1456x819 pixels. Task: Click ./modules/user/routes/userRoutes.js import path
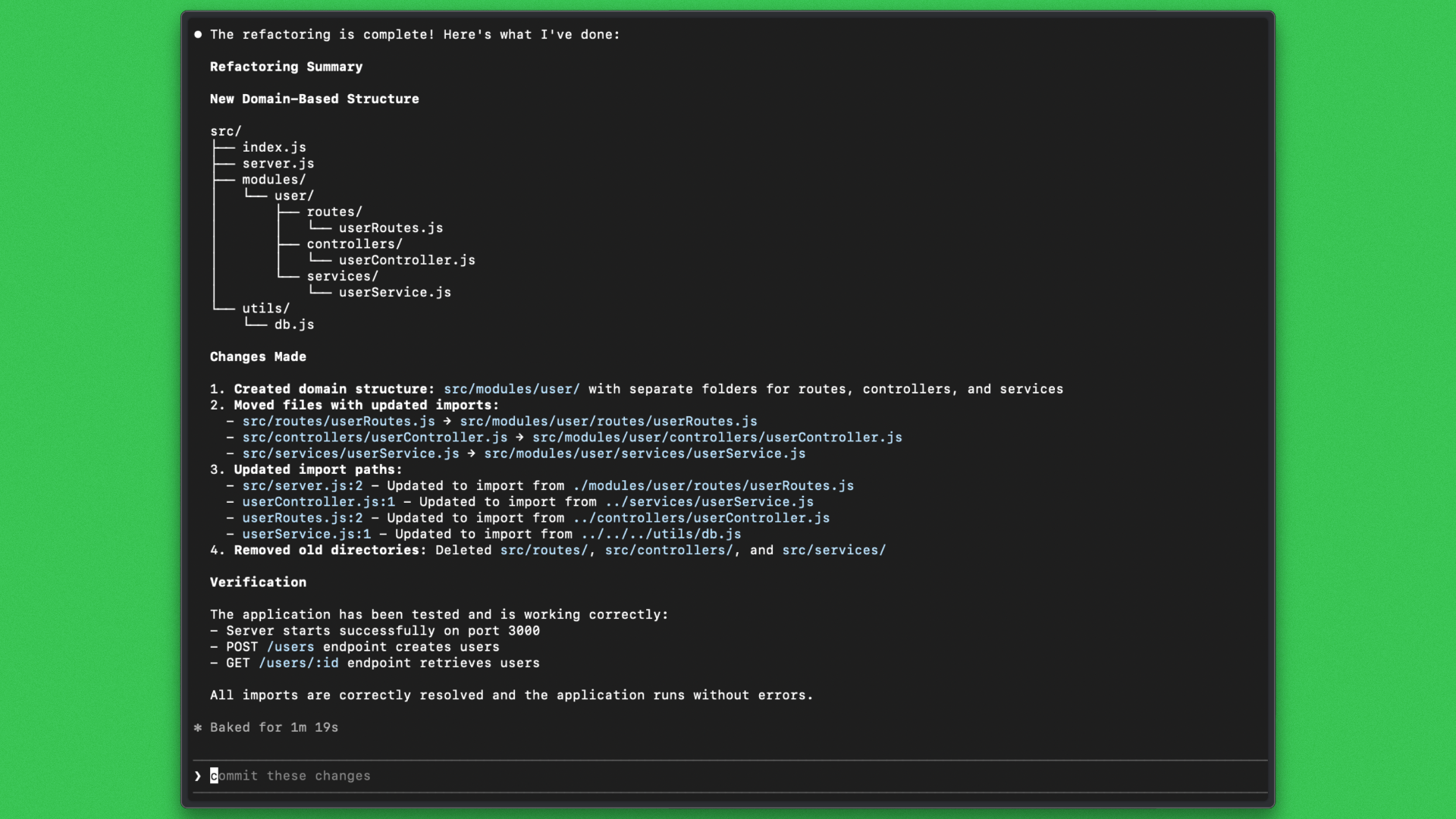pyautogui.click(x=713, y=486)
